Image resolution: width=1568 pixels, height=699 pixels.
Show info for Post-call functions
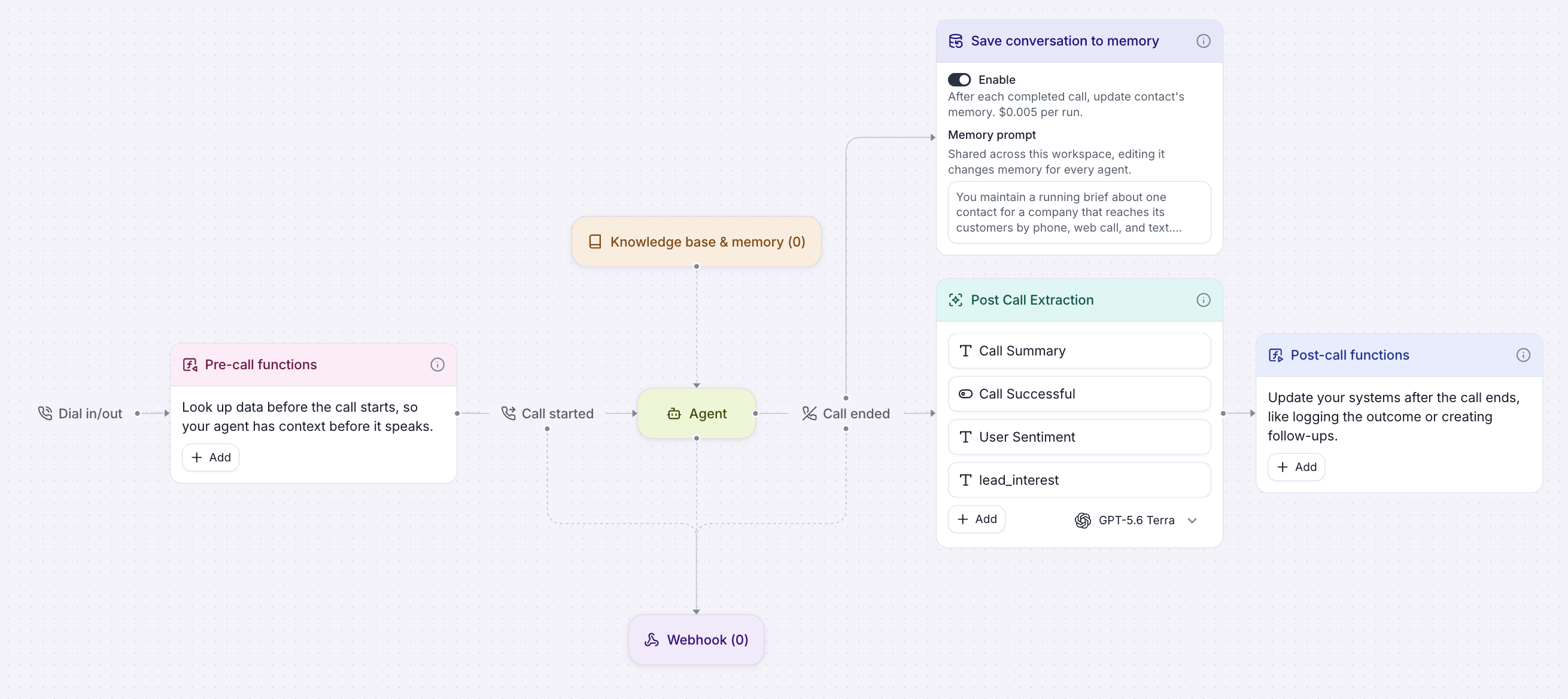1523,355
